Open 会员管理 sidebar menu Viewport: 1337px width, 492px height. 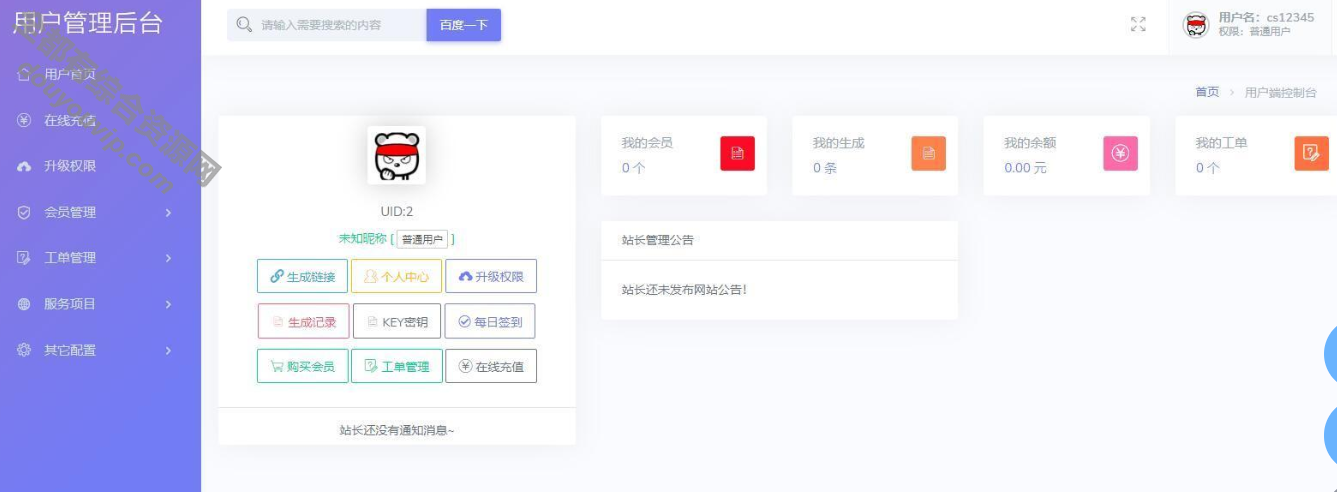tap(69, 212)
